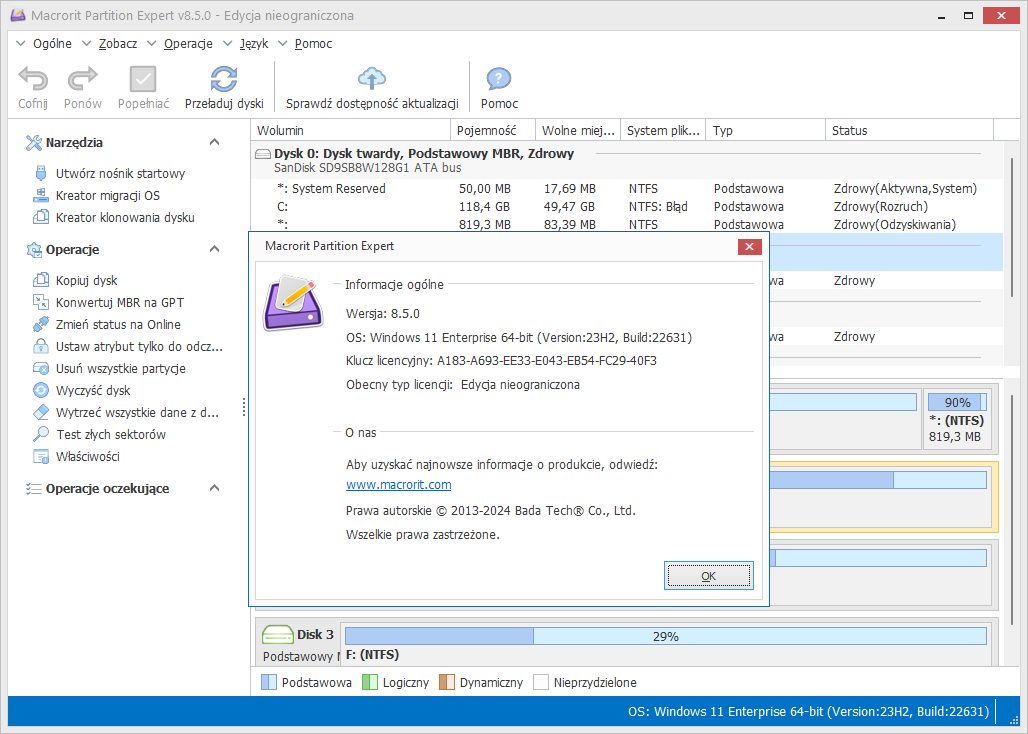
Task: Click the volume list vertical scrollbar
Action: (1014, 226)
